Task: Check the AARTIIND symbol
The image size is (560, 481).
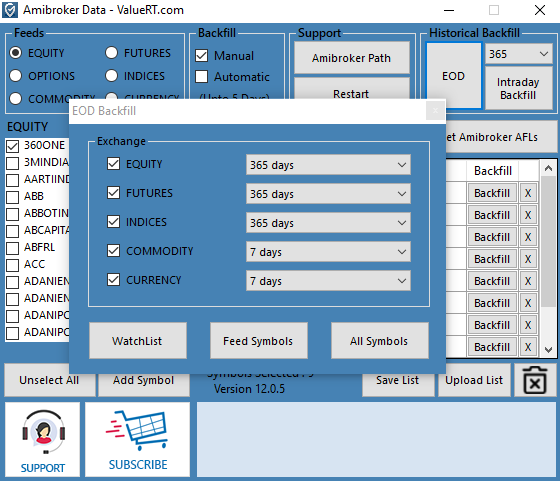Action: [12, 180]
